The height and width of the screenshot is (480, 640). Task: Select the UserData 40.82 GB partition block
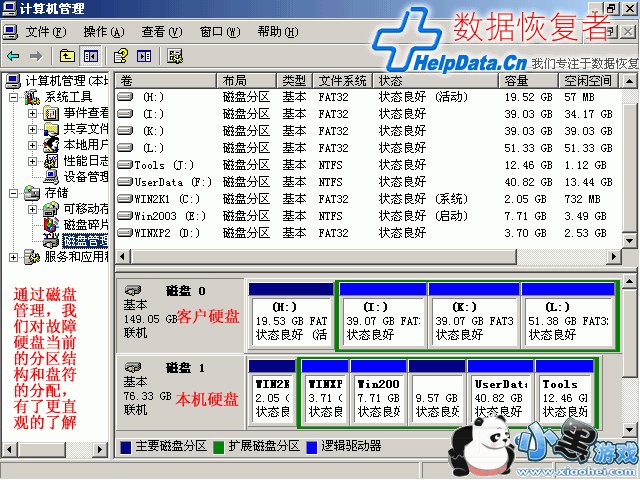coord(500,393)
